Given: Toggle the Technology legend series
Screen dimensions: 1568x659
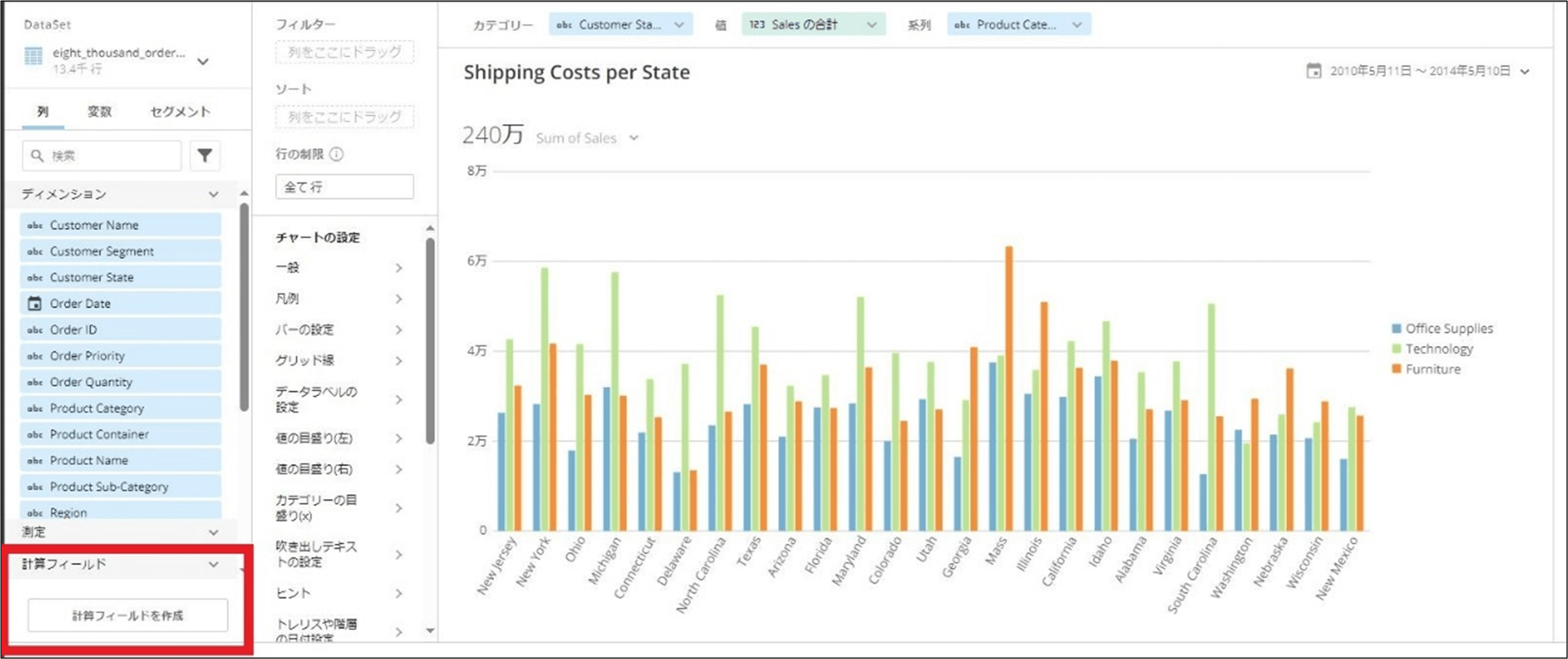Looking at the screenshot, I should 1432,349.
